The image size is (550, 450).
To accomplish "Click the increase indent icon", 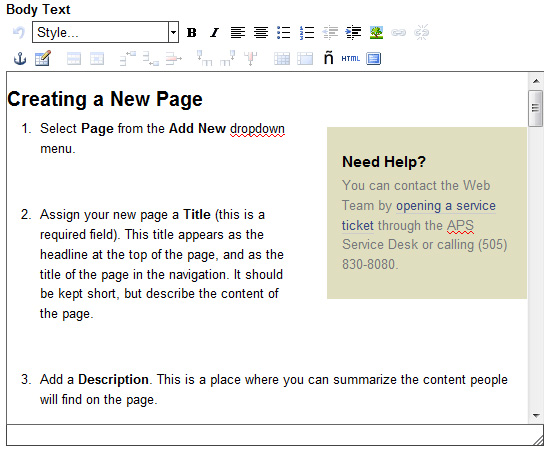I will point(353,33).
